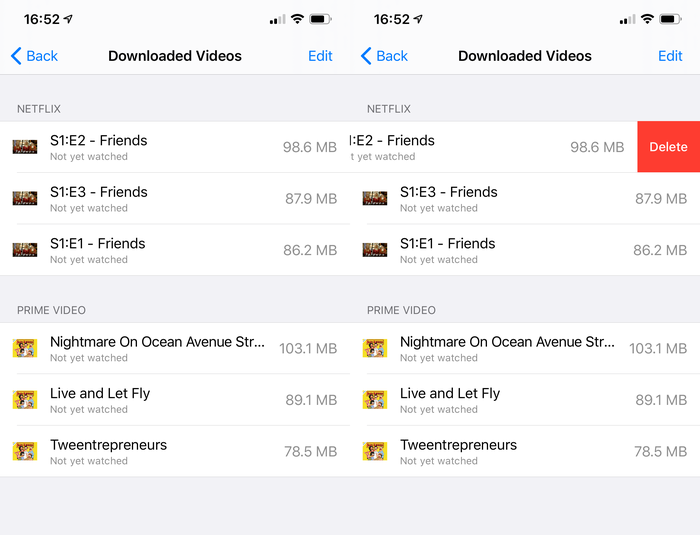Open S1:E1 - Friends thumbnail, left screen

pyautogui.click(x=25, y=250)
